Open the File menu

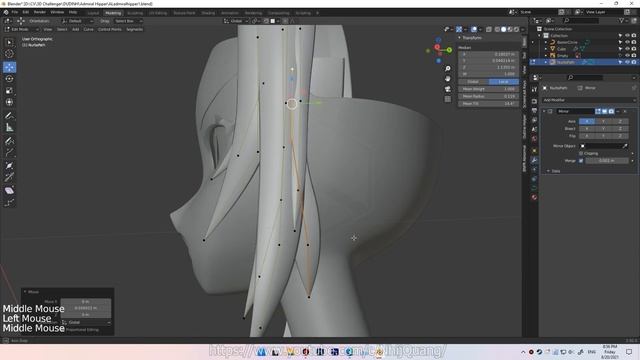(15, 12)
